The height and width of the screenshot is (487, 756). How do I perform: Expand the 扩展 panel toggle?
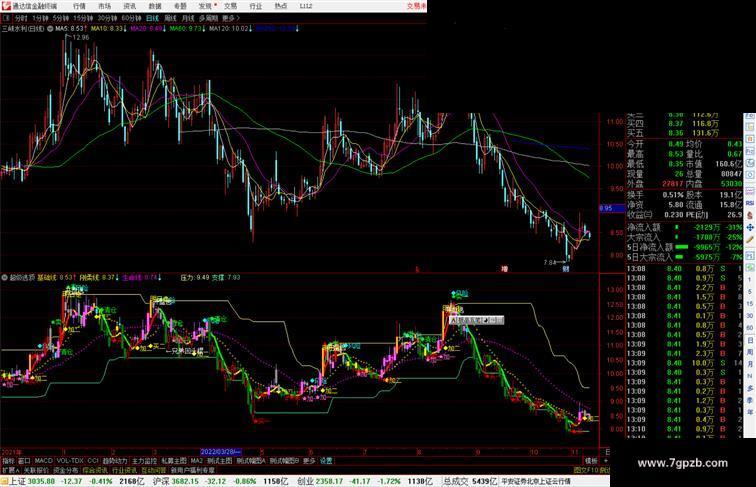coord(10,470)
